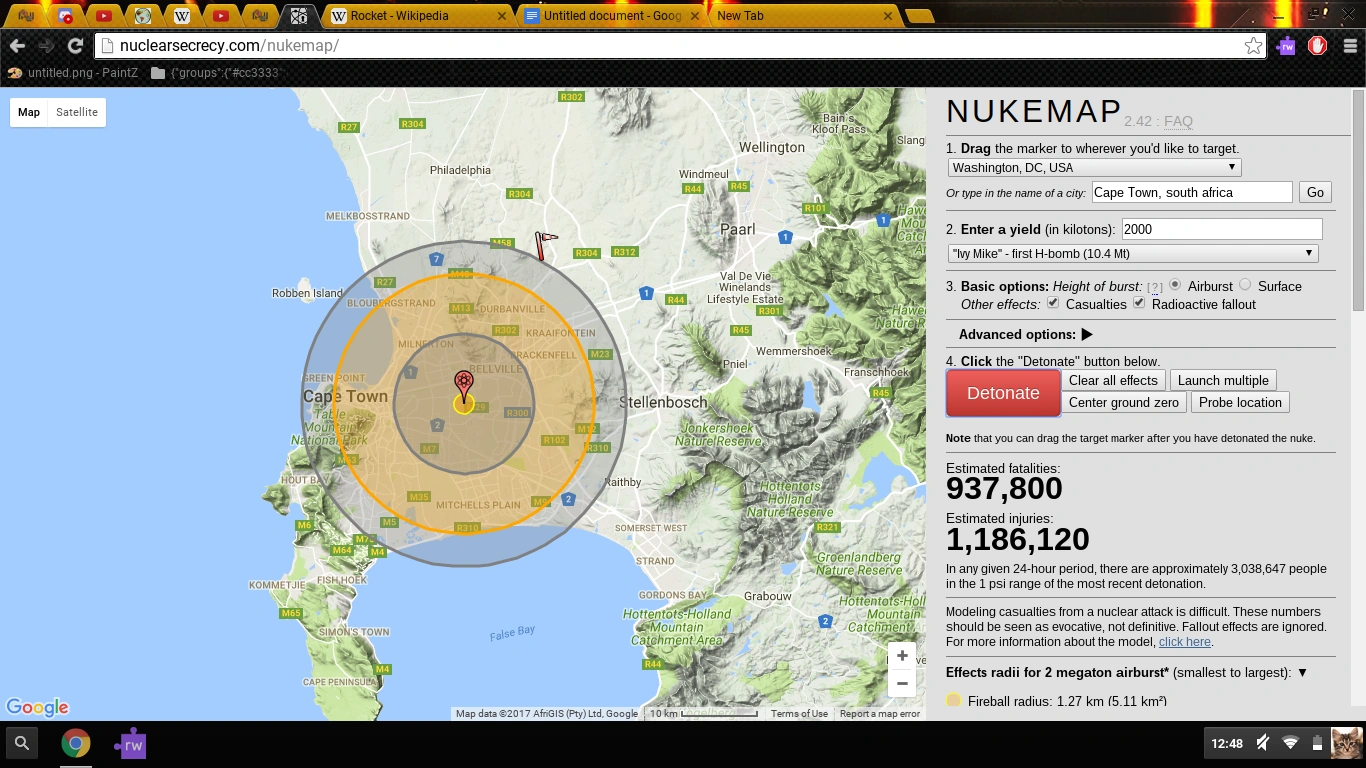1366x768 pixels.
Task: Select the active NUKEMAP pinned tab
Action: tap(298, 16)
